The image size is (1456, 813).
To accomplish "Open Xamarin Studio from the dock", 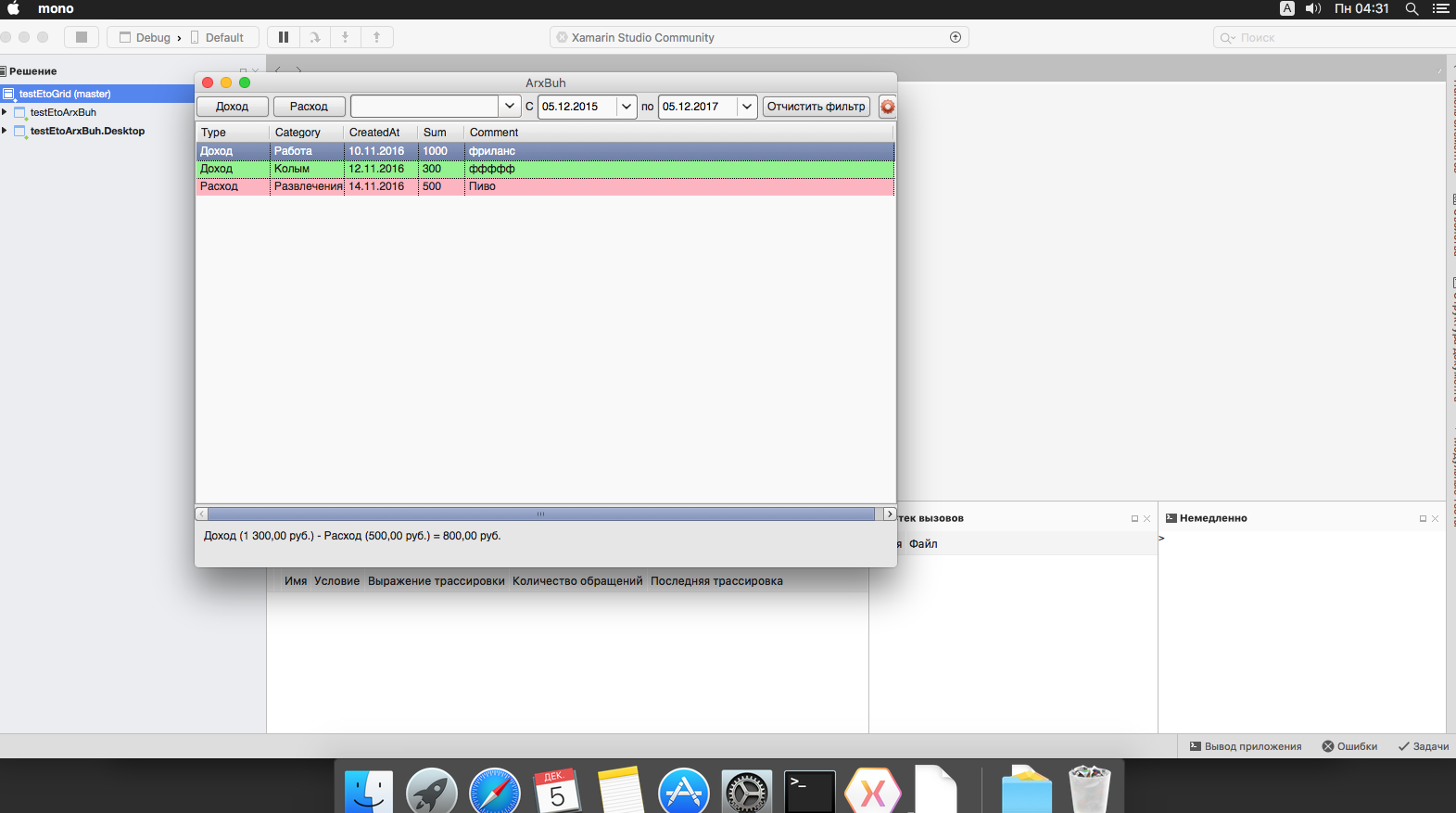I will (872, 792).
